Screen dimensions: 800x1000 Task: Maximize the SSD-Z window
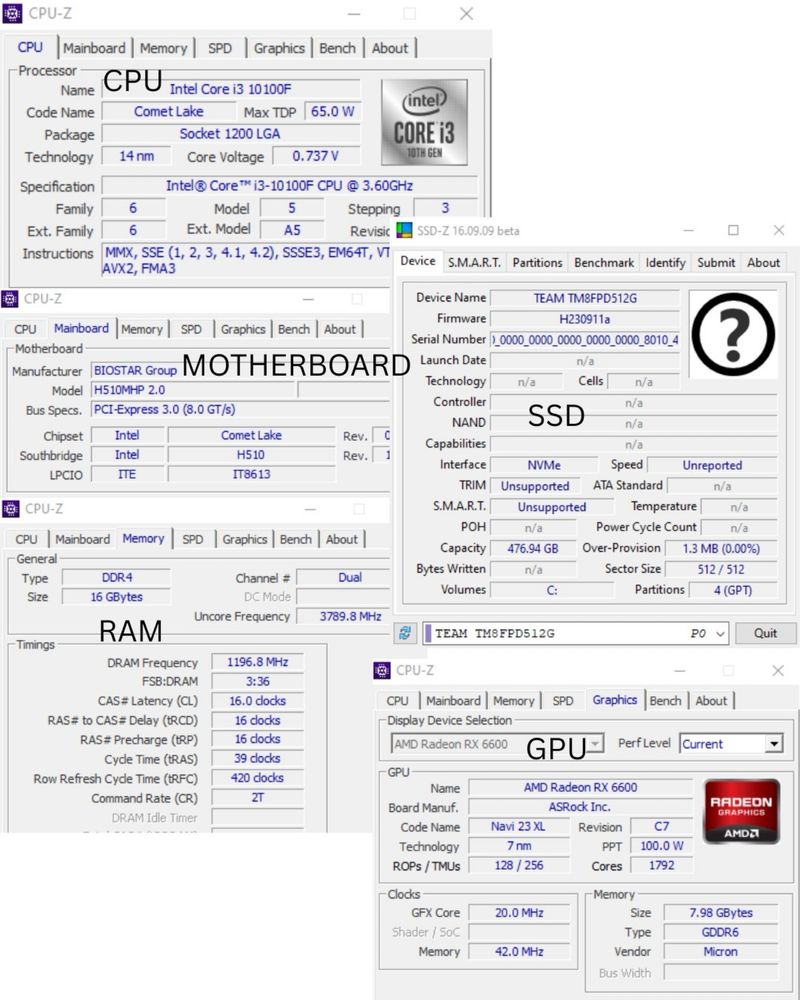pos(734,230)
